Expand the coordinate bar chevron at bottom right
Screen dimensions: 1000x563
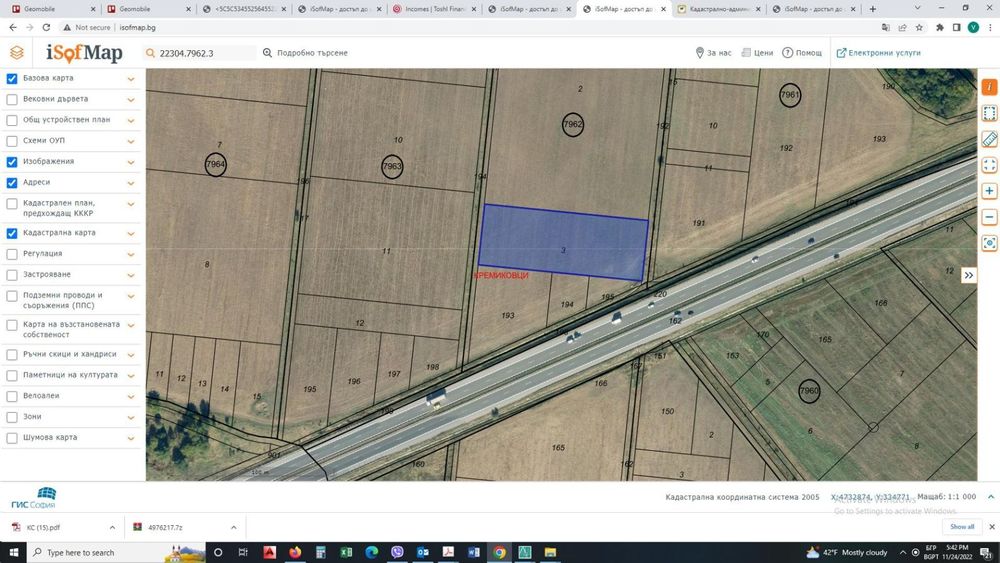pyautogui.click(x=990, y=497)
